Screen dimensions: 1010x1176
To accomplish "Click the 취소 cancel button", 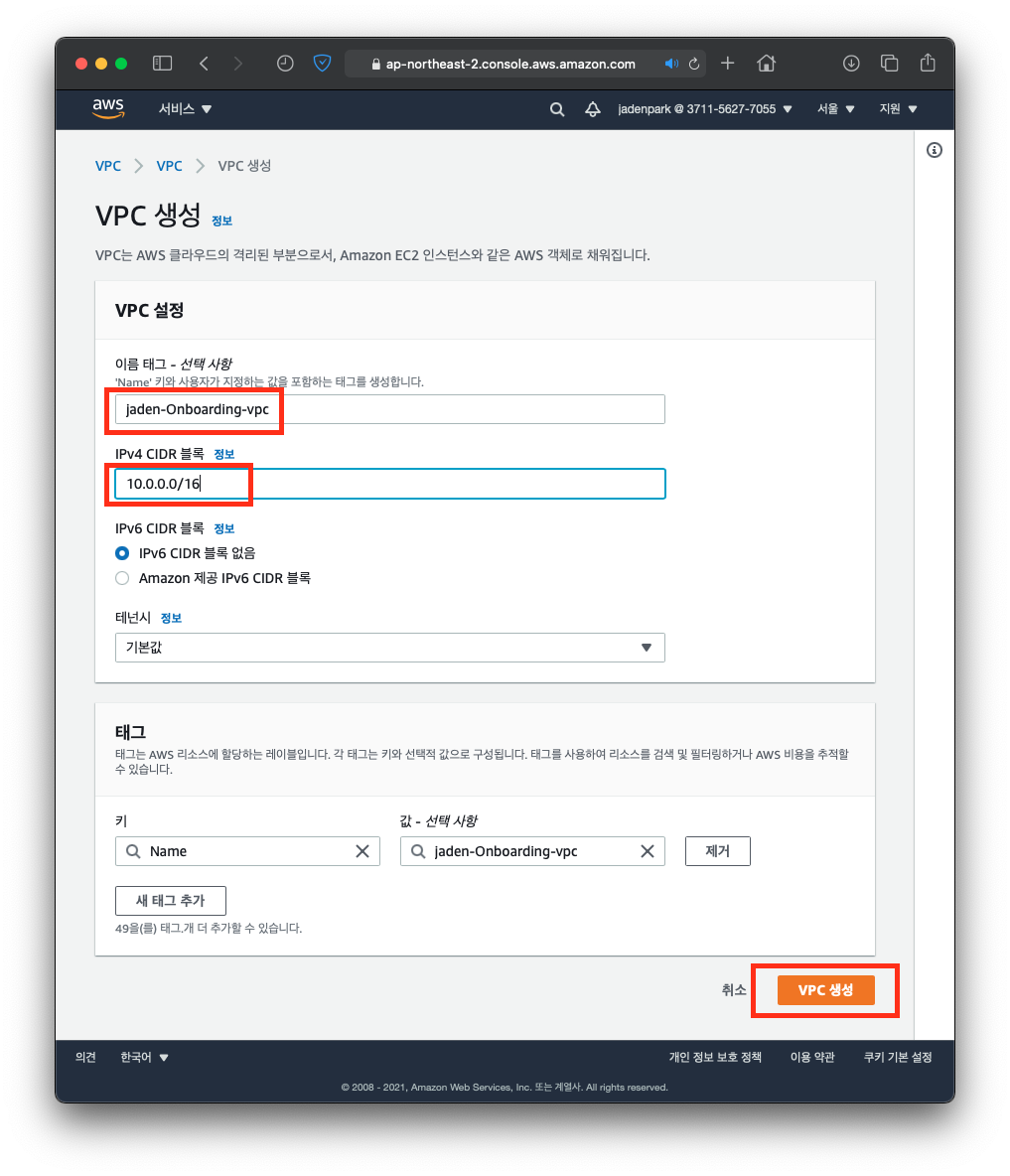I will pos(734,990).
